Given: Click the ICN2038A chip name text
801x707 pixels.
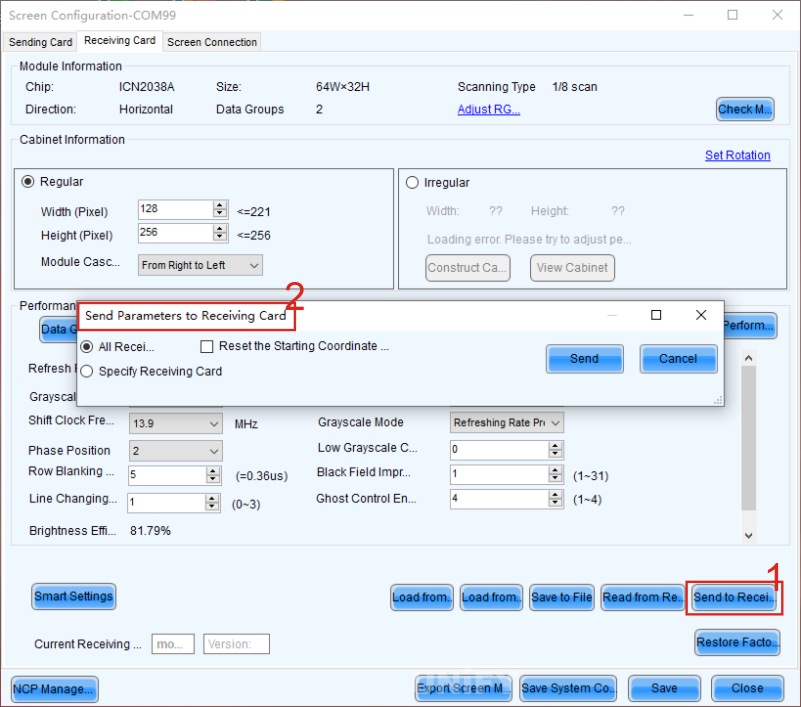Looking at the screenshot, I should pyautogui.click(x=147, y=87).
